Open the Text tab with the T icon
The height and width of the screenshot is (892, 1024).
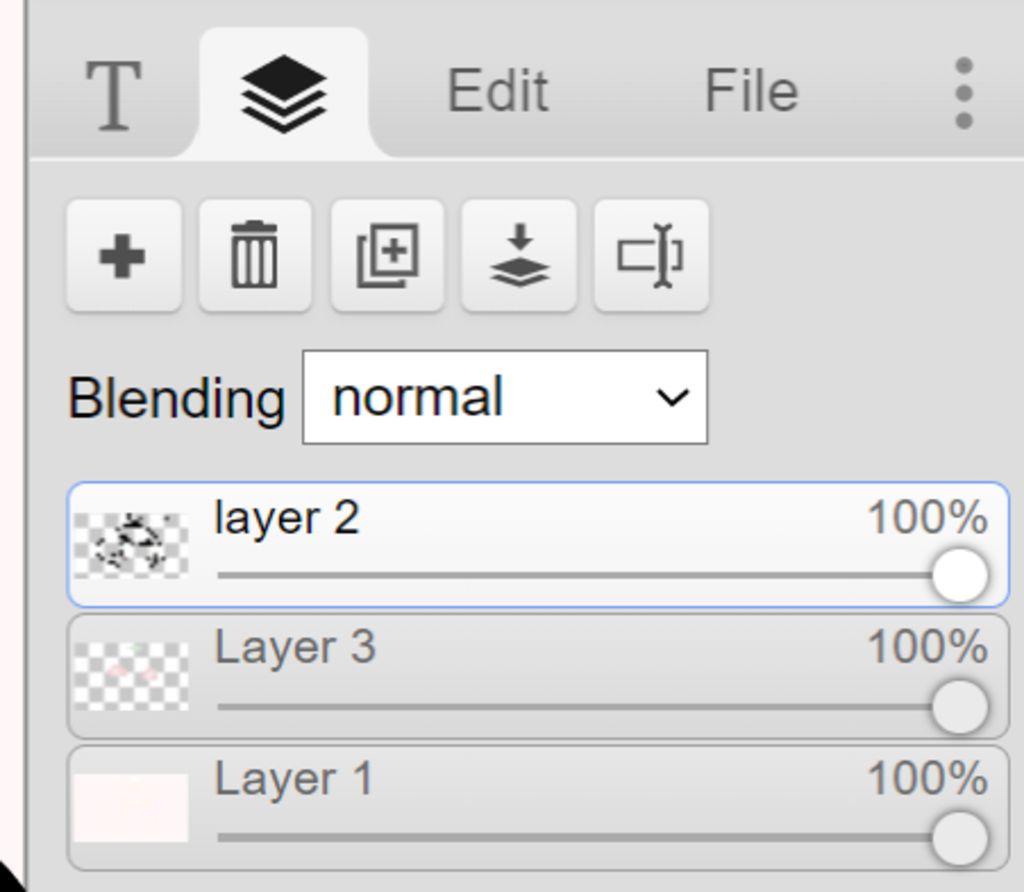(x=112, y=94)
